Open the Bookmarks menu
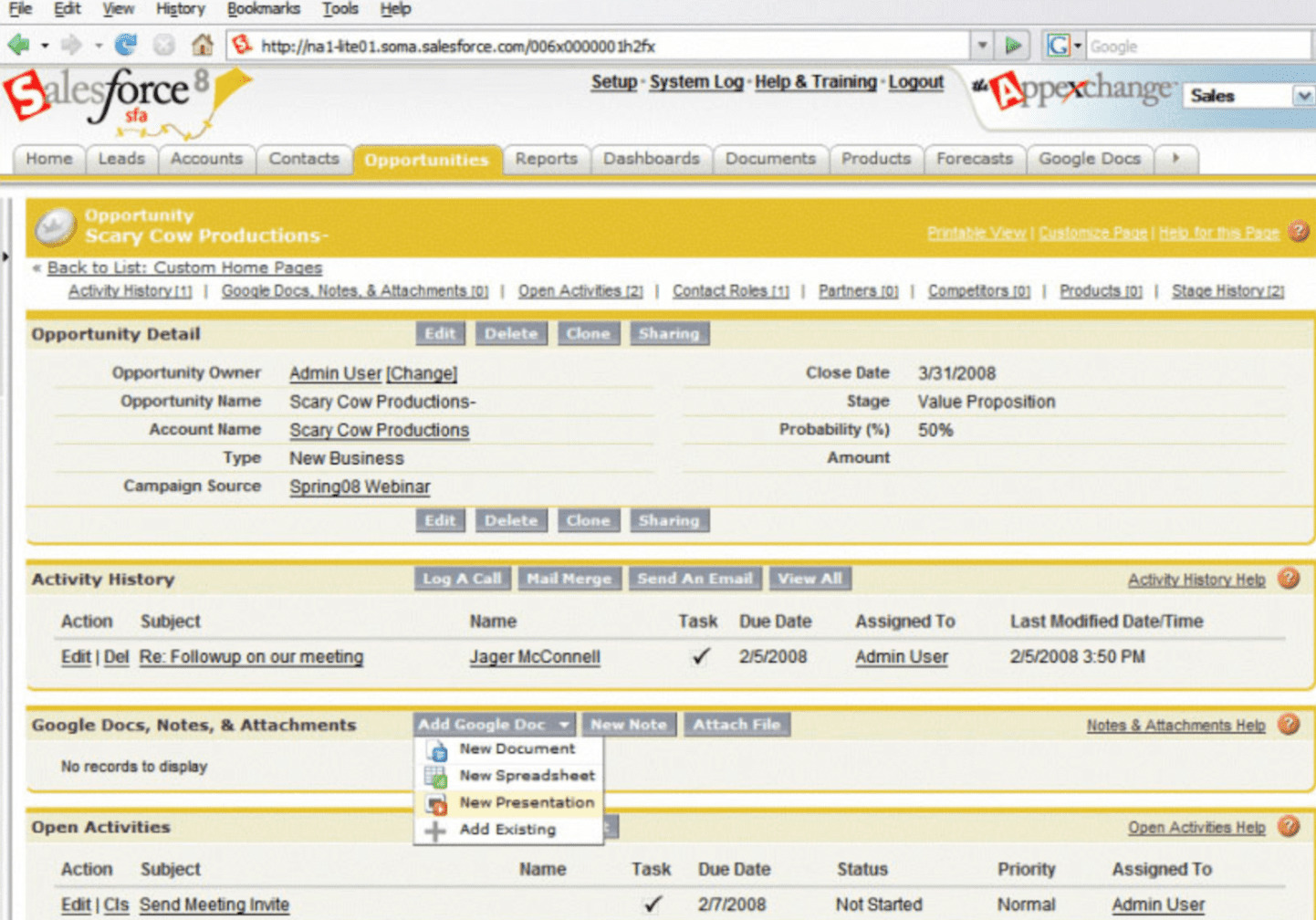1316x920 pixels. (x=263, y=9)
